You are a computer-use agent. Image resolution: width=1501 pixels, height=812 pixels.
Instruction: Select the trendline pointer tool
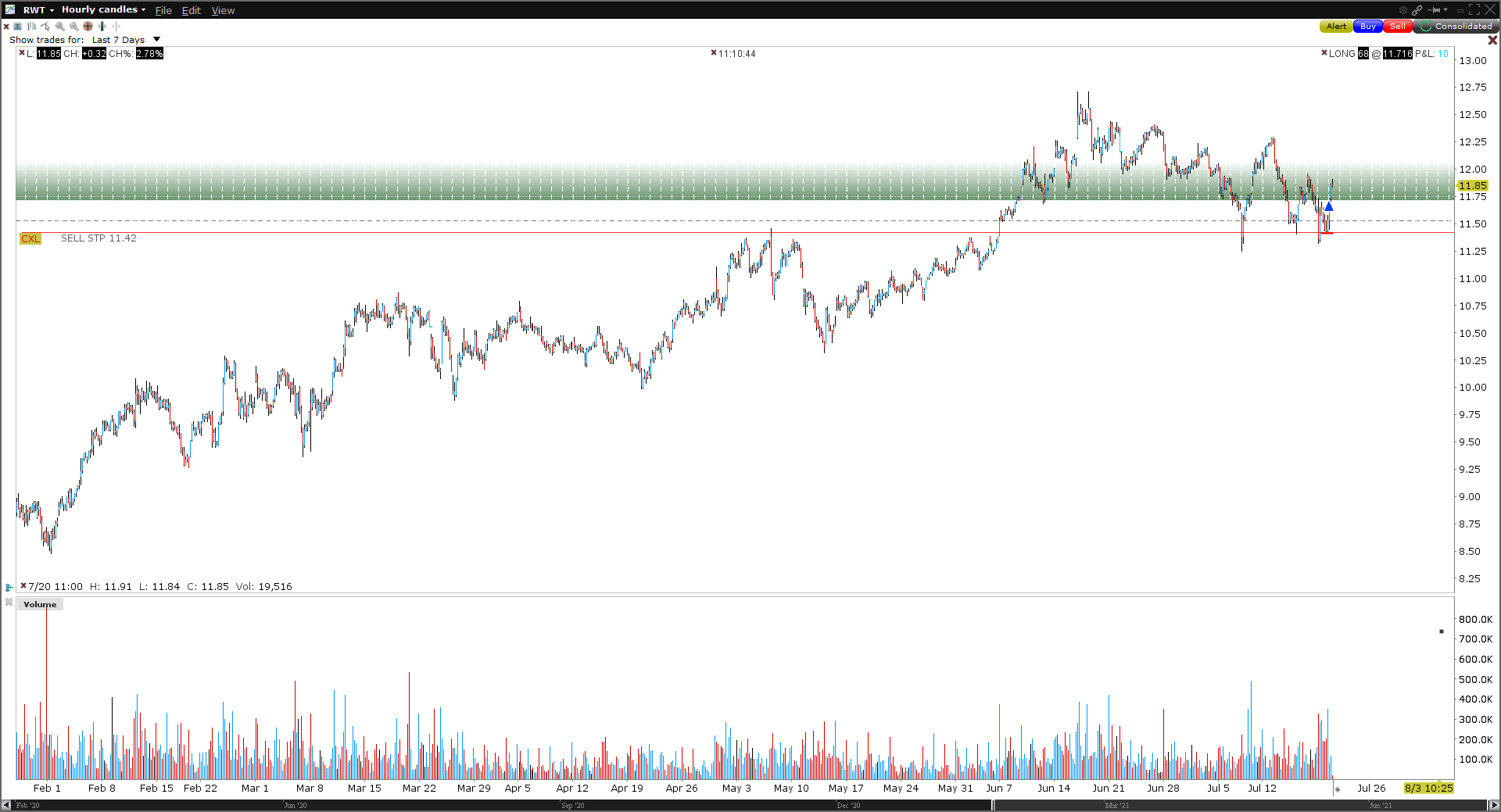tap(45, 27)
